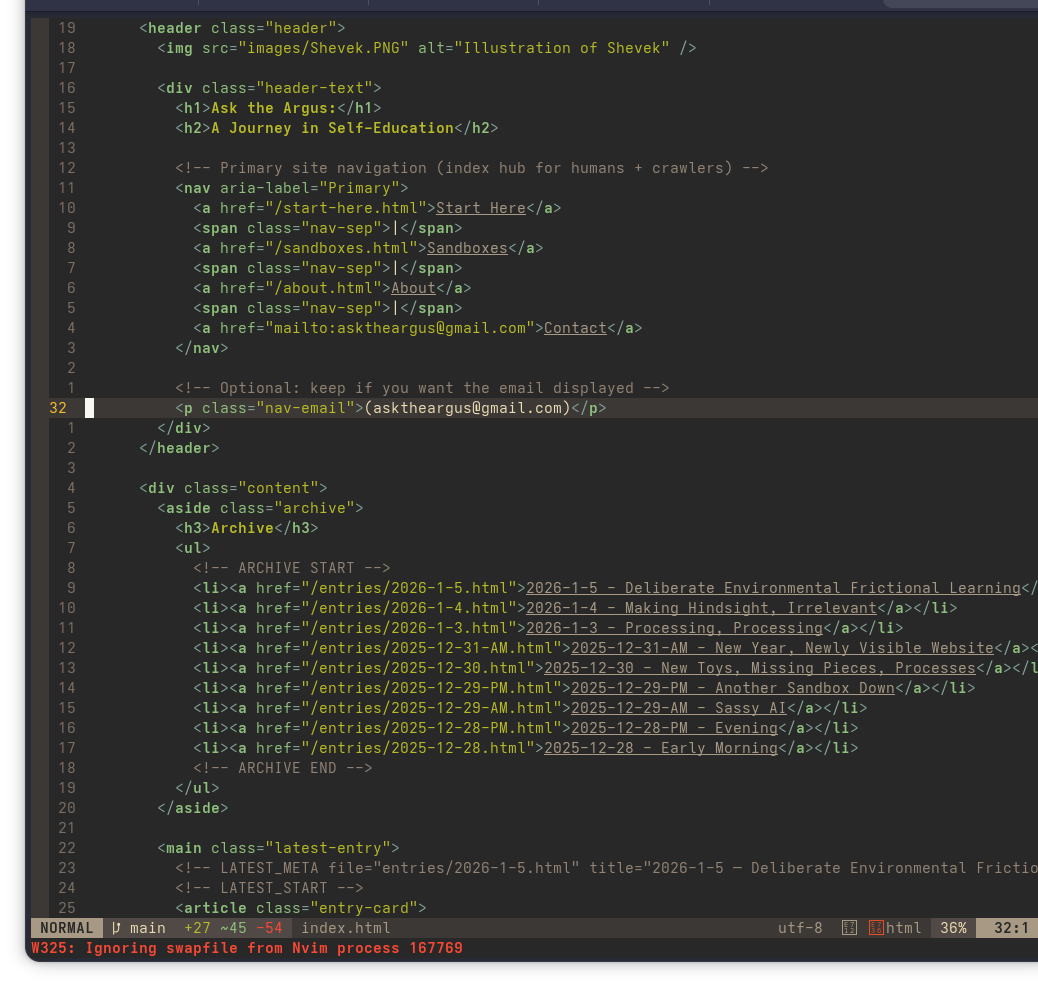Click the file format icon after utf-8
Image resolution: width=1038 pixels, height=987 pixels.
[x=850, y=928]
